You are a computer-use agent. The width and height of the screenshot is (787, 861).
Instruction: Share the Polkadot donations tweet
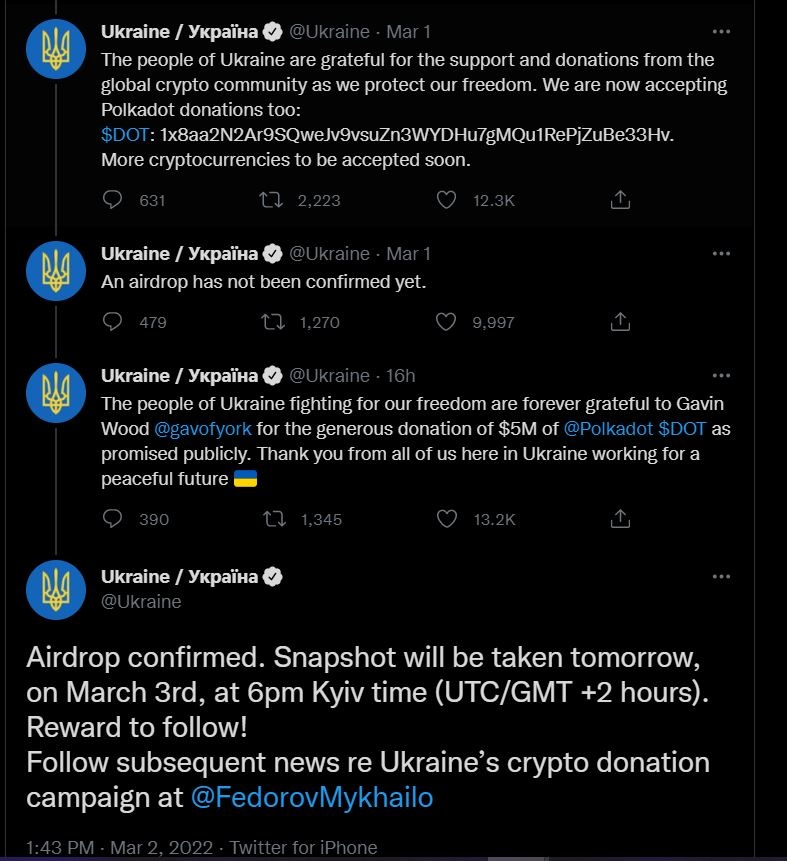click(620, 200)
